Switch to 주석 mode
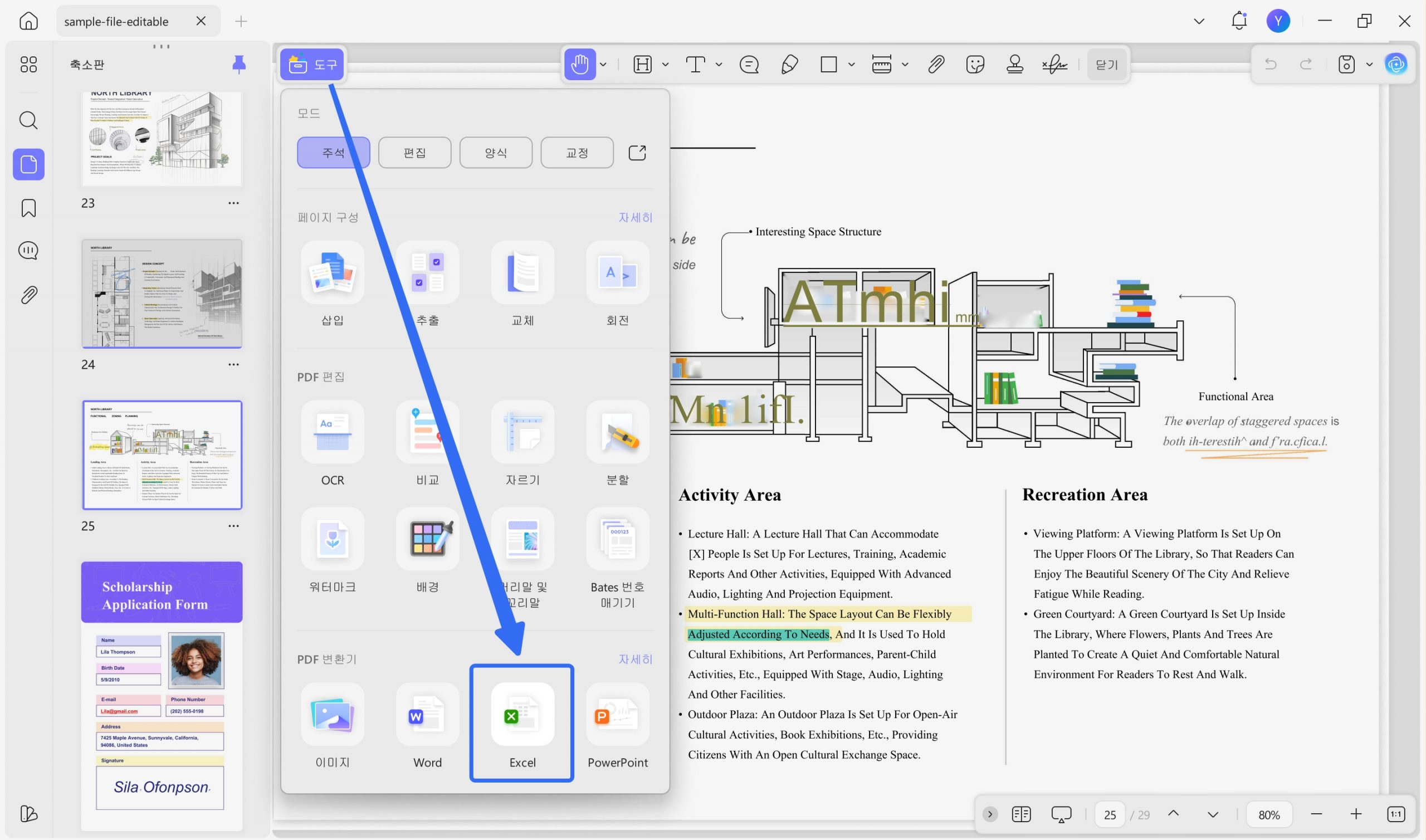Image resolution: width=1426 pixels, height=840 pixels. tap(333, 152)
